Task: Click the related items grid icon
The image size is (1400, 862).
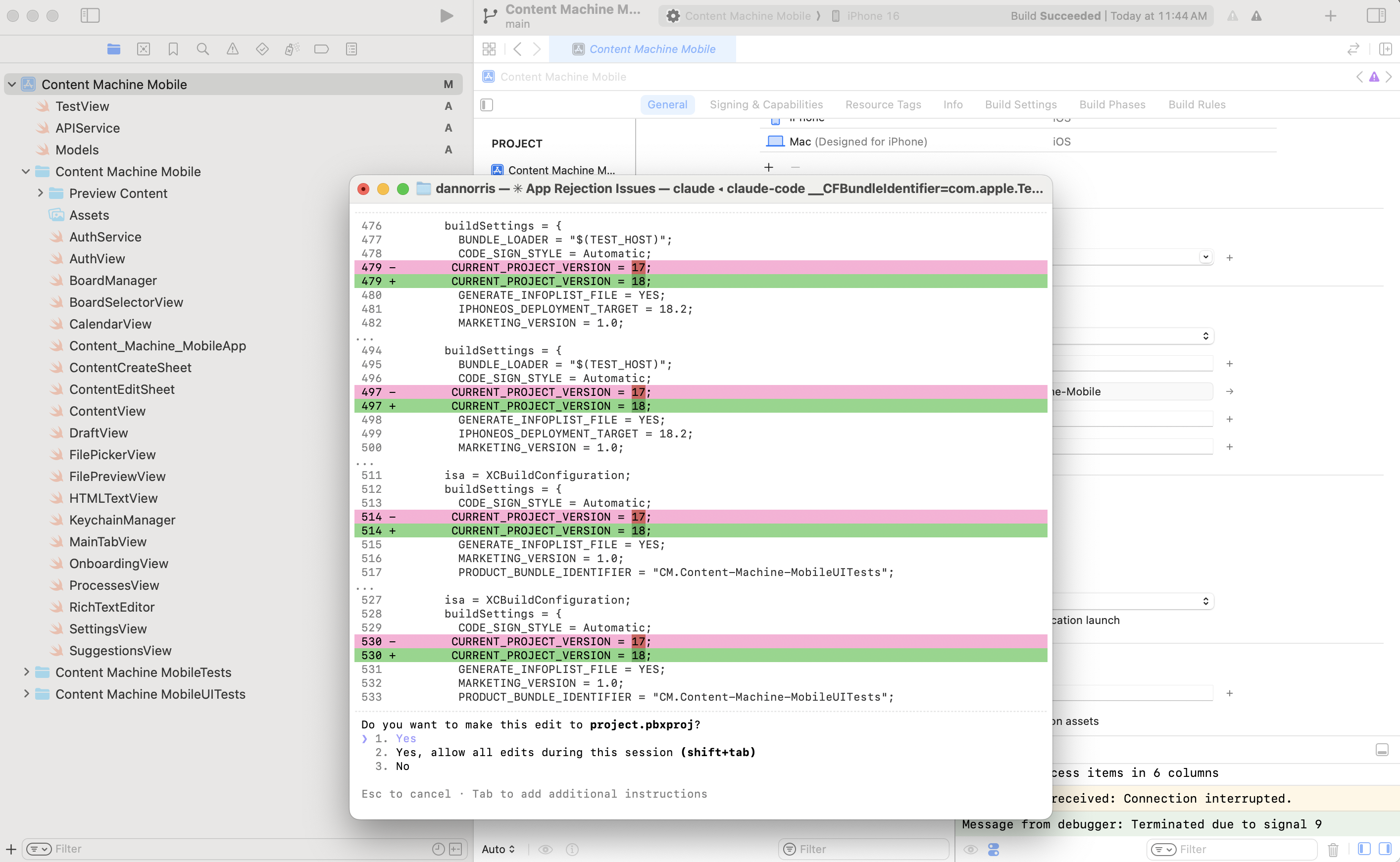Action: point(489,49)
